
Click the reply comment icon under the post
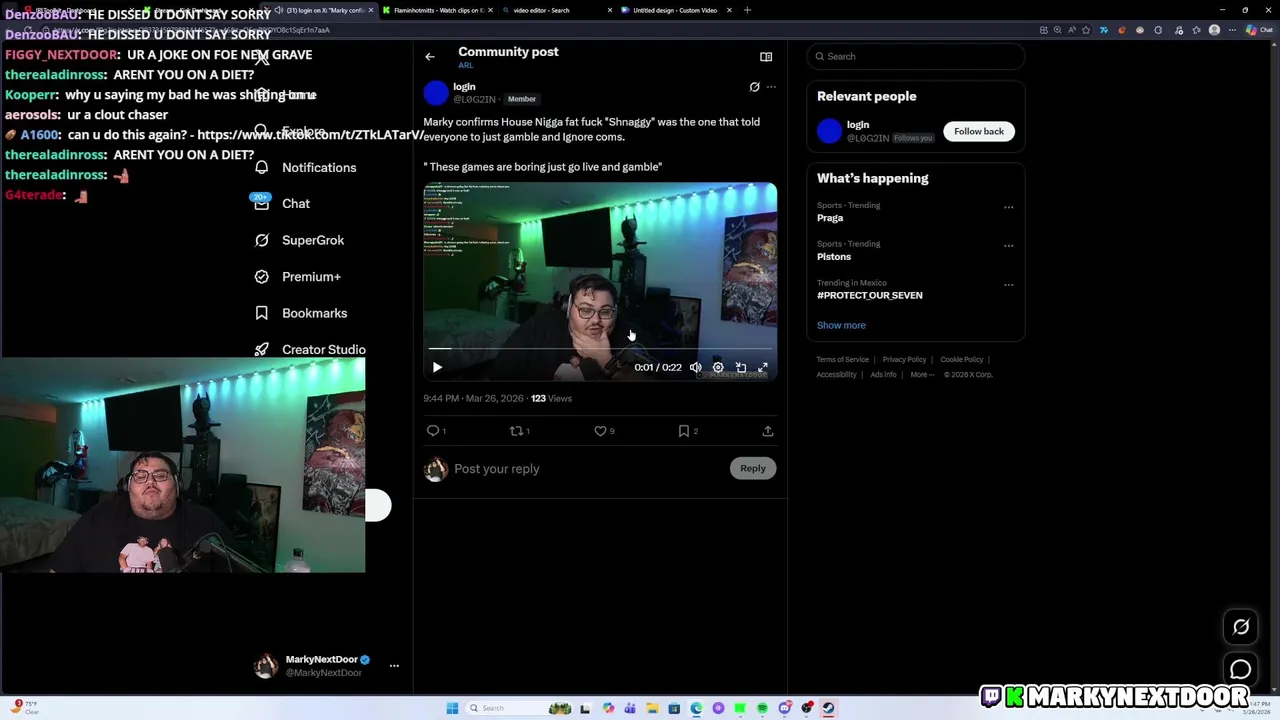coord(434,431)
